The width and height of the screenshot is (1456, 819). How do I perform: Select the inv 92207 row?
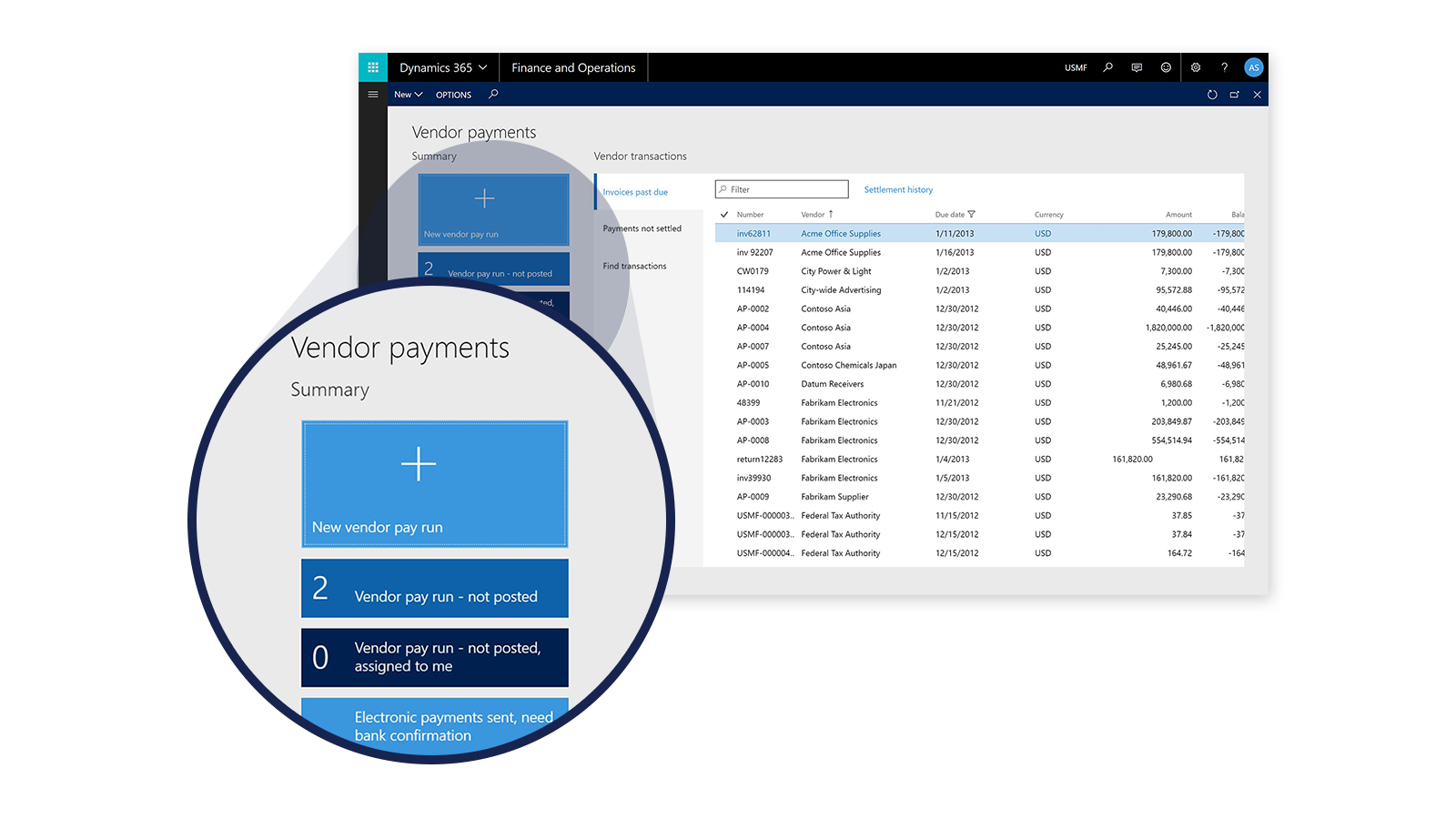coord(980,252)
